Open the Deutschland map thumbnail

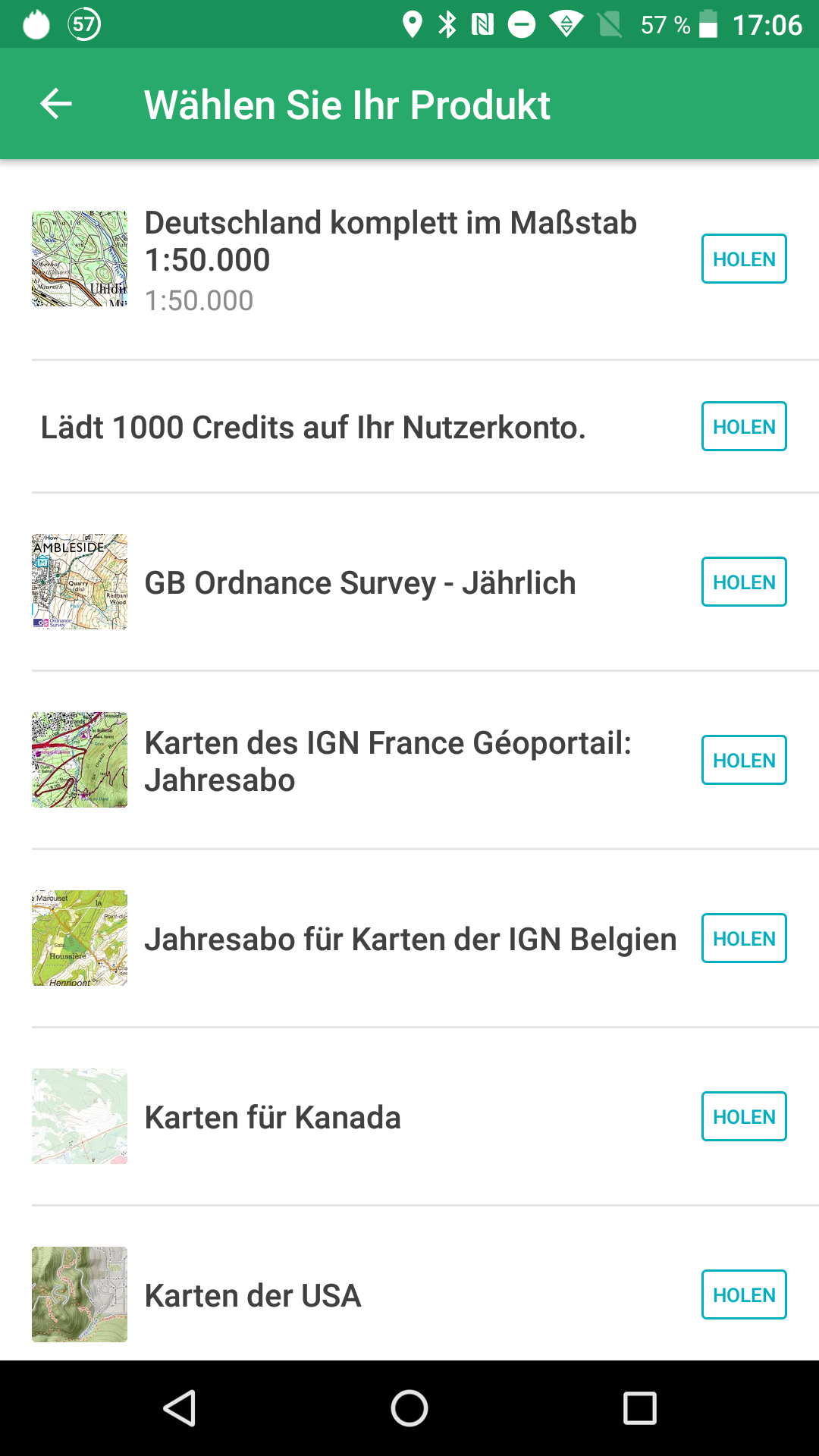tap(80, 259)
